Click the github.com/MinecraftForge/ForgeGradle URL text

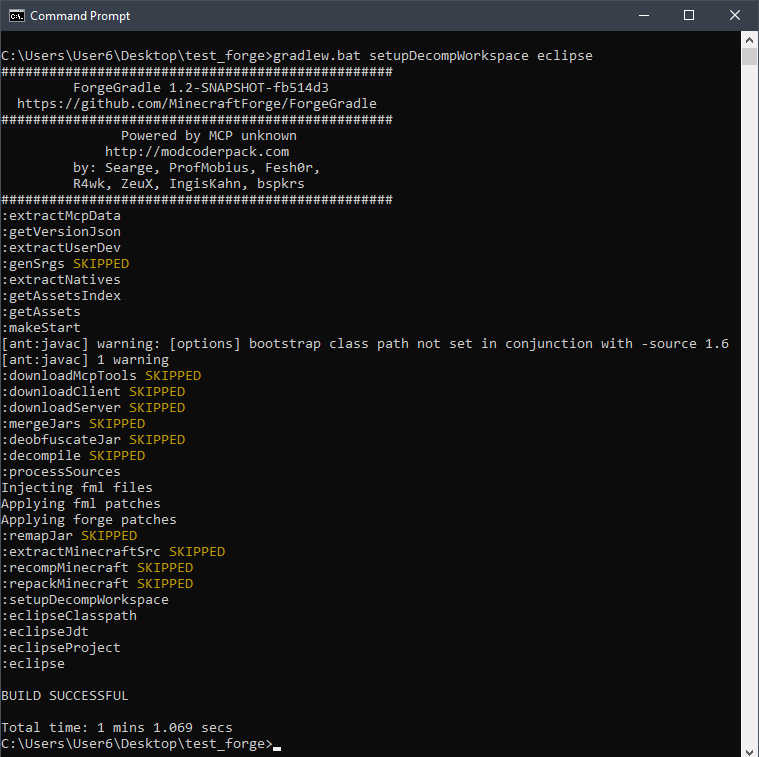(197, 104)
